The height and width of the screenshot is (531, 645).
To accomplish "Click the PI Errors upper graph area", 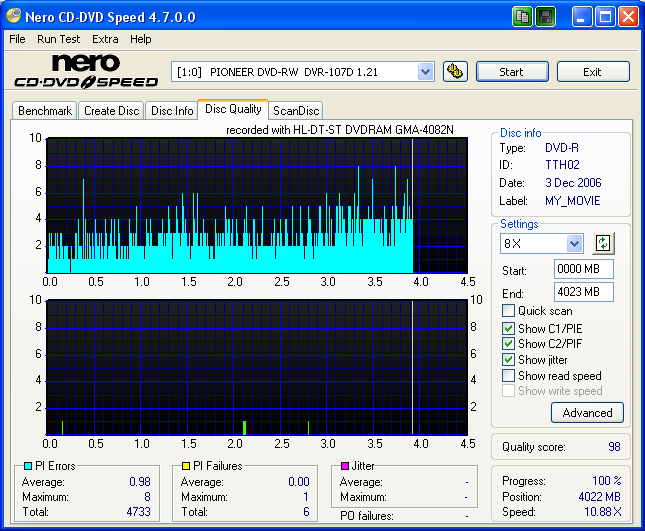I will coord(257,205).
